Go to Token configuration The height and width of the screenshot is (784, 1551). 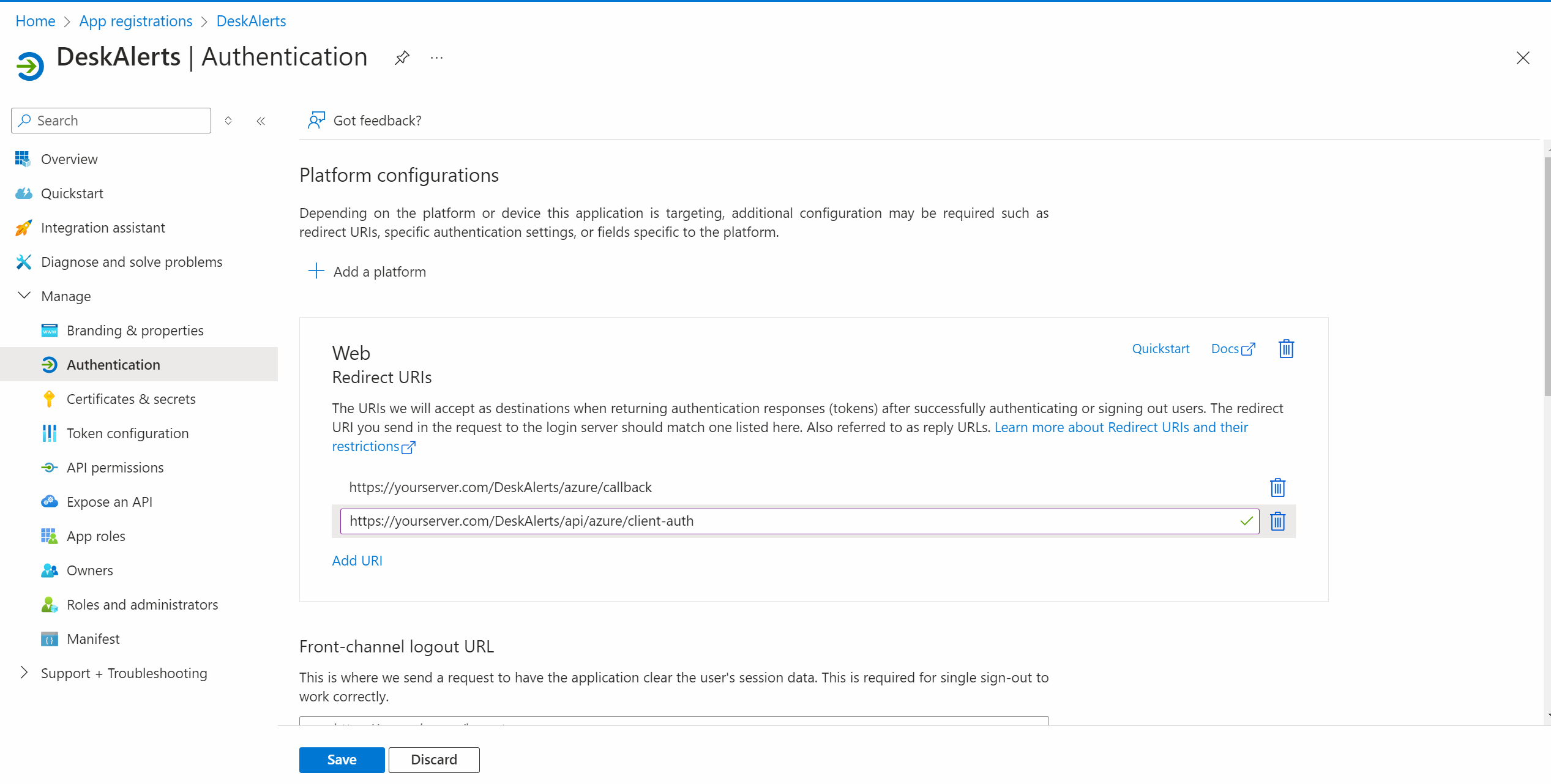click(127, 433)
